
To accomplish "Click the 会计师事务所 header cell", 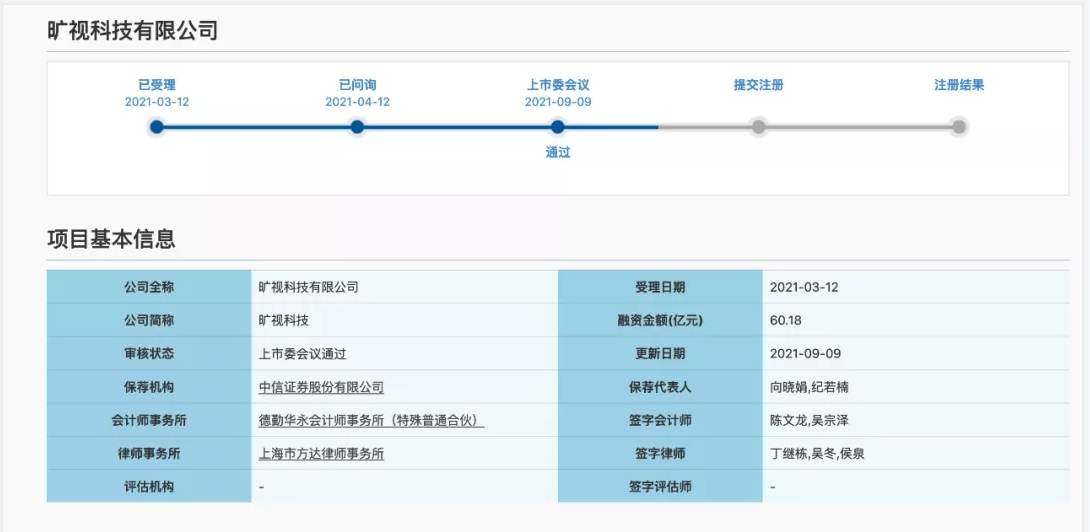I will [x=149, y=421].
